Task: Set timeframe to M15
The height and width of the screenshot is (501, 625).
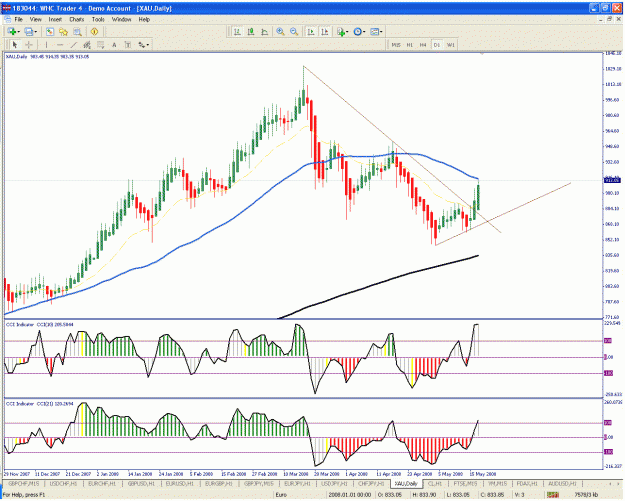Action: coord(396,45)
